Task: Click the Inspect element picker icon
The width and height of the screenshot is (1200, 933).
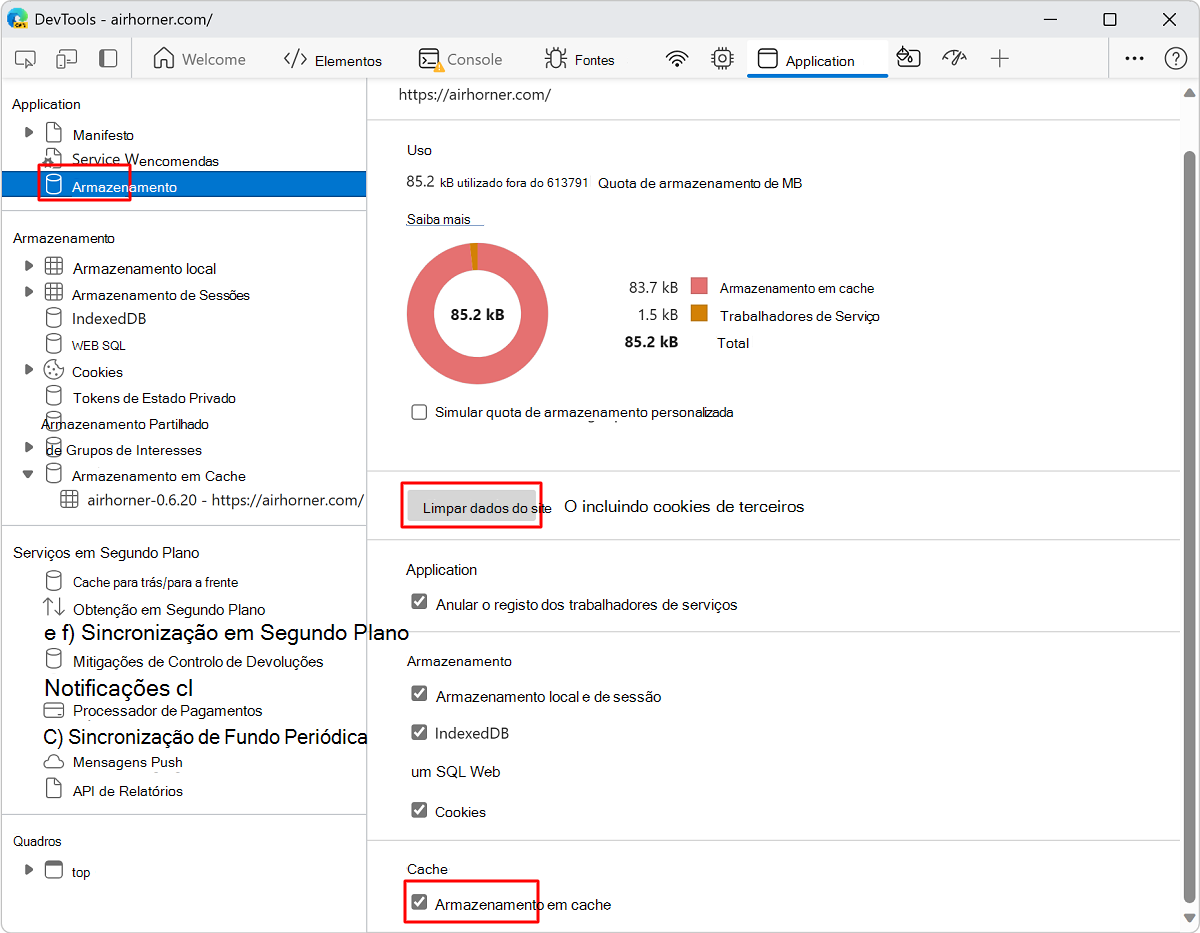Action: 26,59
